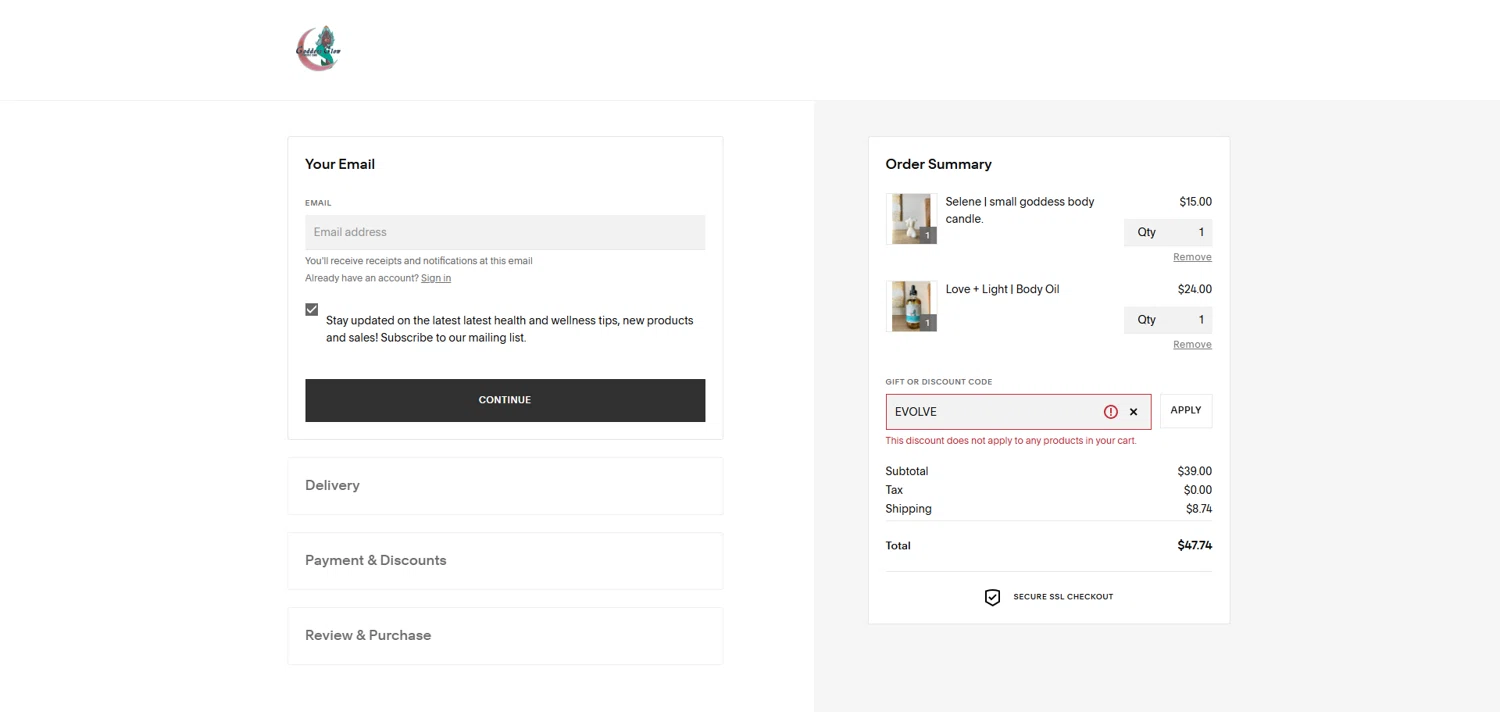The height and width of the screenshot is (712, 1500).
Task: Click the discount error message text
Action: click(1010, 441)
